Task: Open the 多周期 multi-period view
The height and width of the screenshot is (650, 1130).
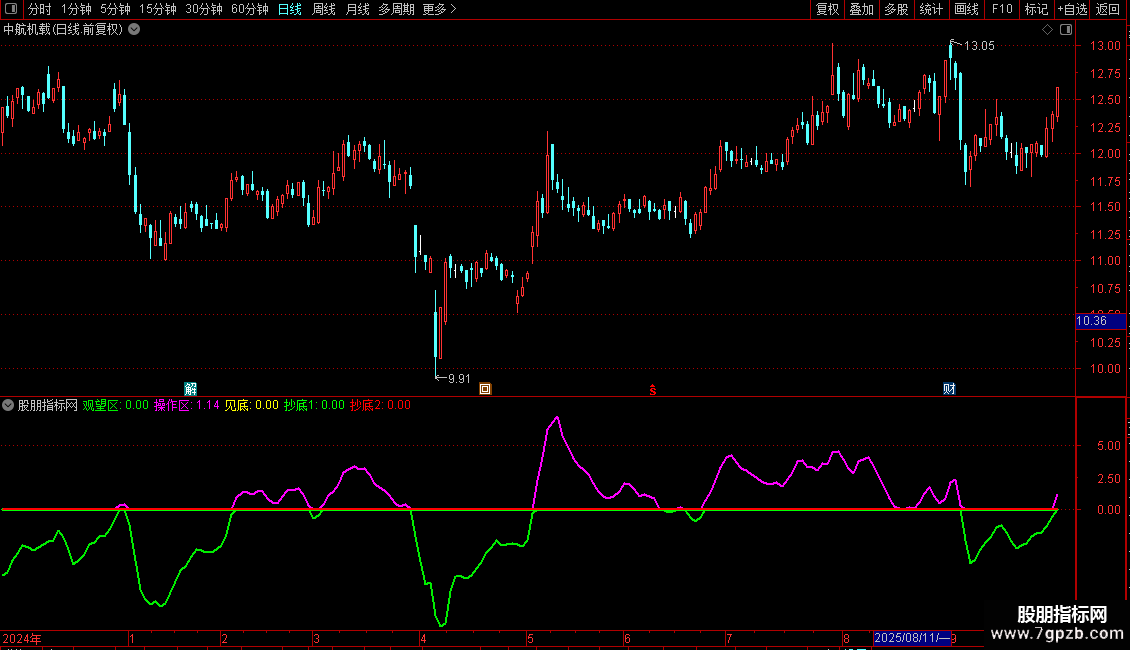Action: tap(396, 9)
